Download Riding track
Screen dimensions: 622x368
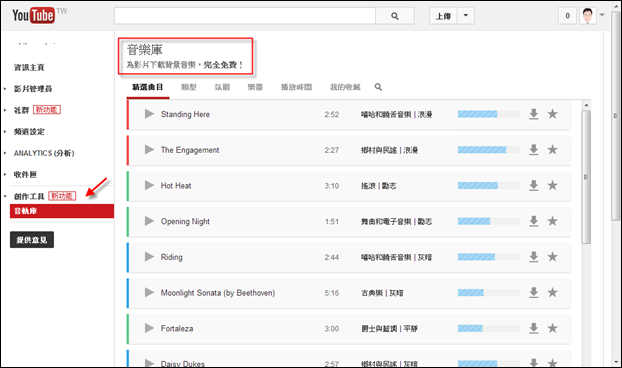[x=534, y=257]
